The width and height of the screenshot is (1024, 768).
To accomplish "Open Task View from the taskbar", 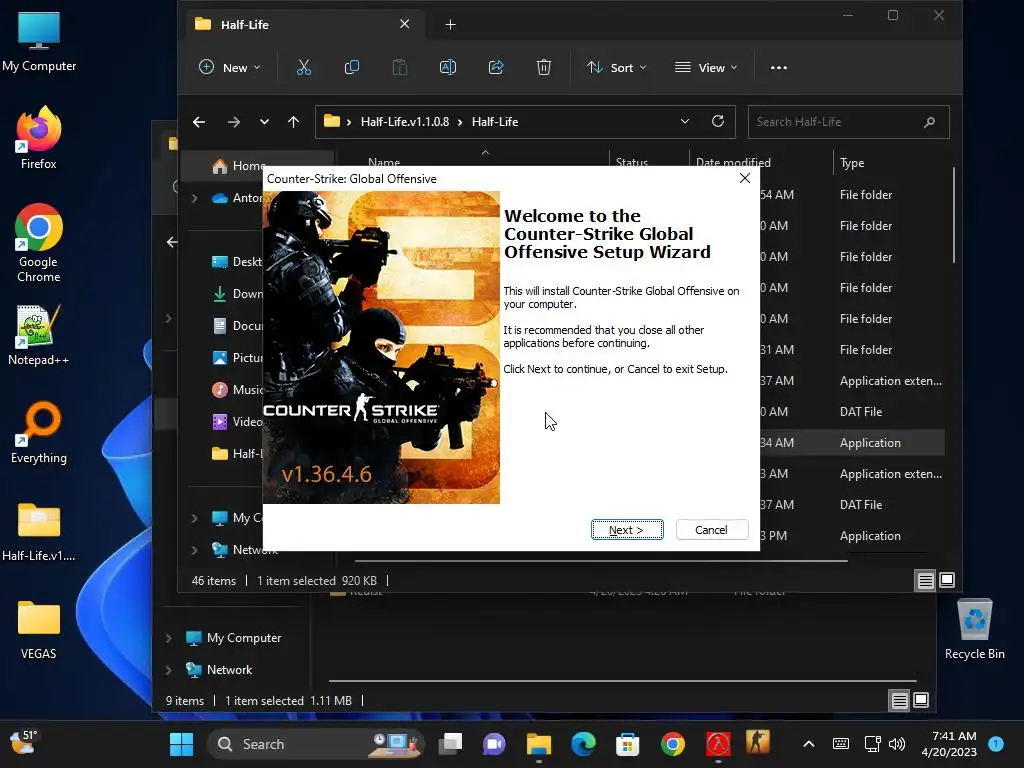I will click(450, 744).
